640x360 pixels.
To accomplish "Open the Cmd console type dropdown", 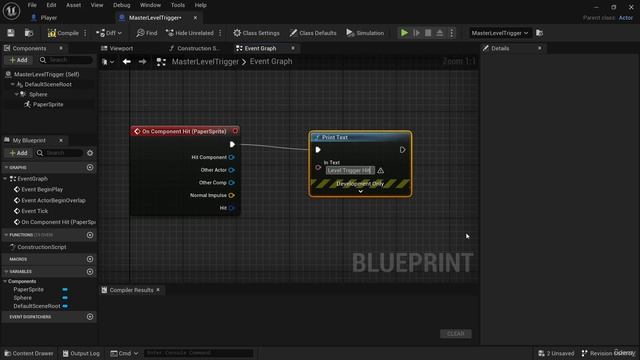I will coord(124,353).
